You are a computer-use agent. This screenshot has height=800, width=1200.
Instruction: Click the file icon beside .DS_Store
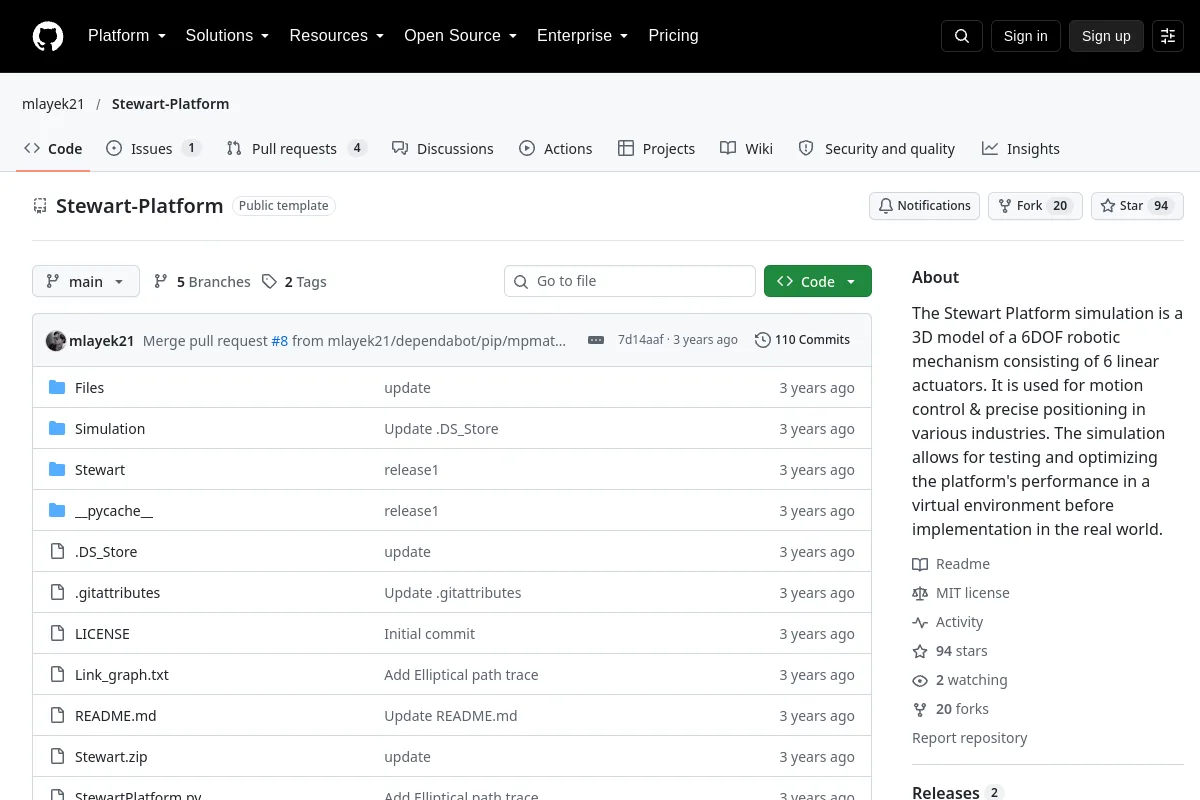(x=57, y=552)
